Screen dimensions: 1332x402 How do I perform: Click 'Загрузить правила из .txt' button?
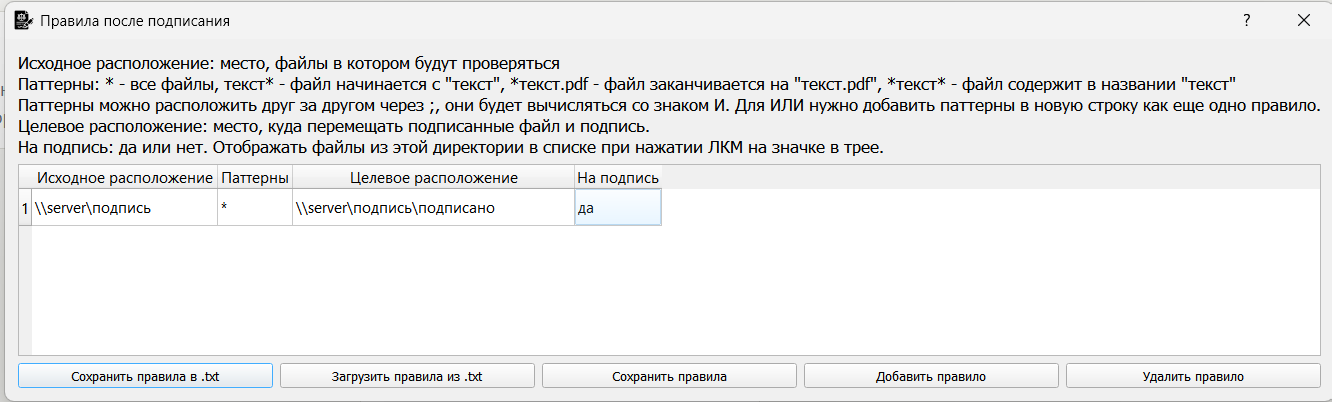[x=407, y=376]
